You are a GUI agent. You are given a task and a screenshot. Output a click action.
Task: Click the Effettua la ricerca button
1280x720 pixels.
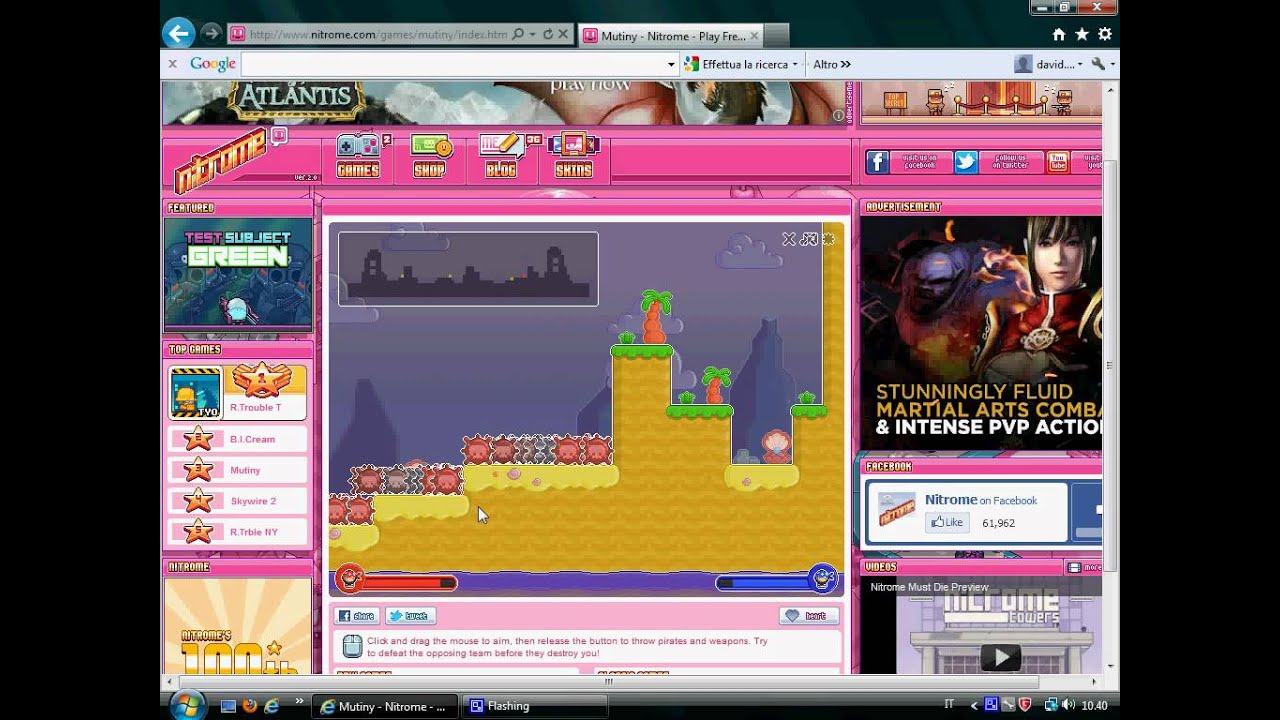736,64
